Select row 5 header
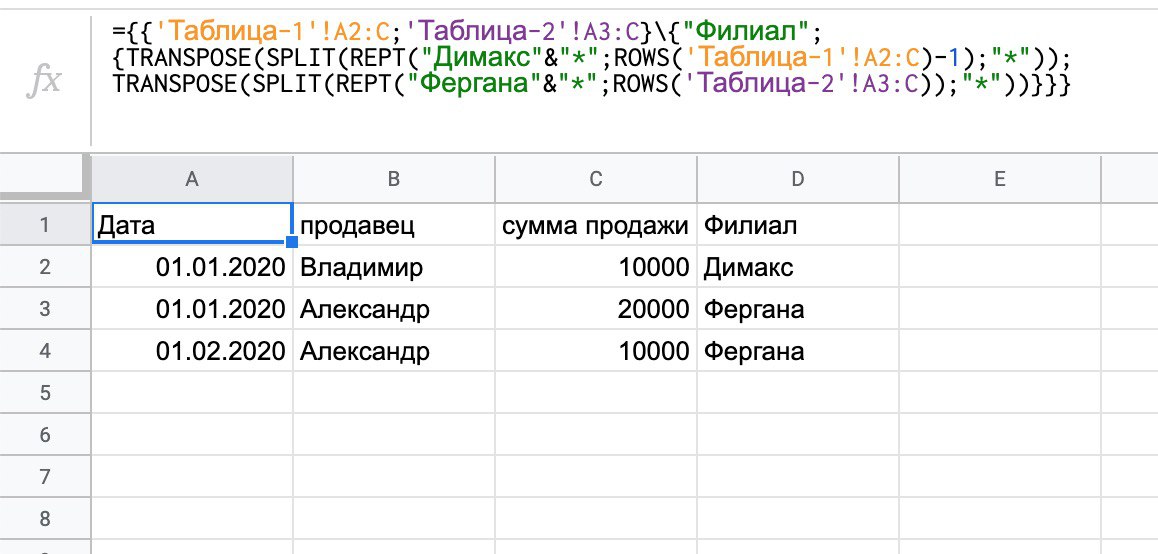 point(45,393)
